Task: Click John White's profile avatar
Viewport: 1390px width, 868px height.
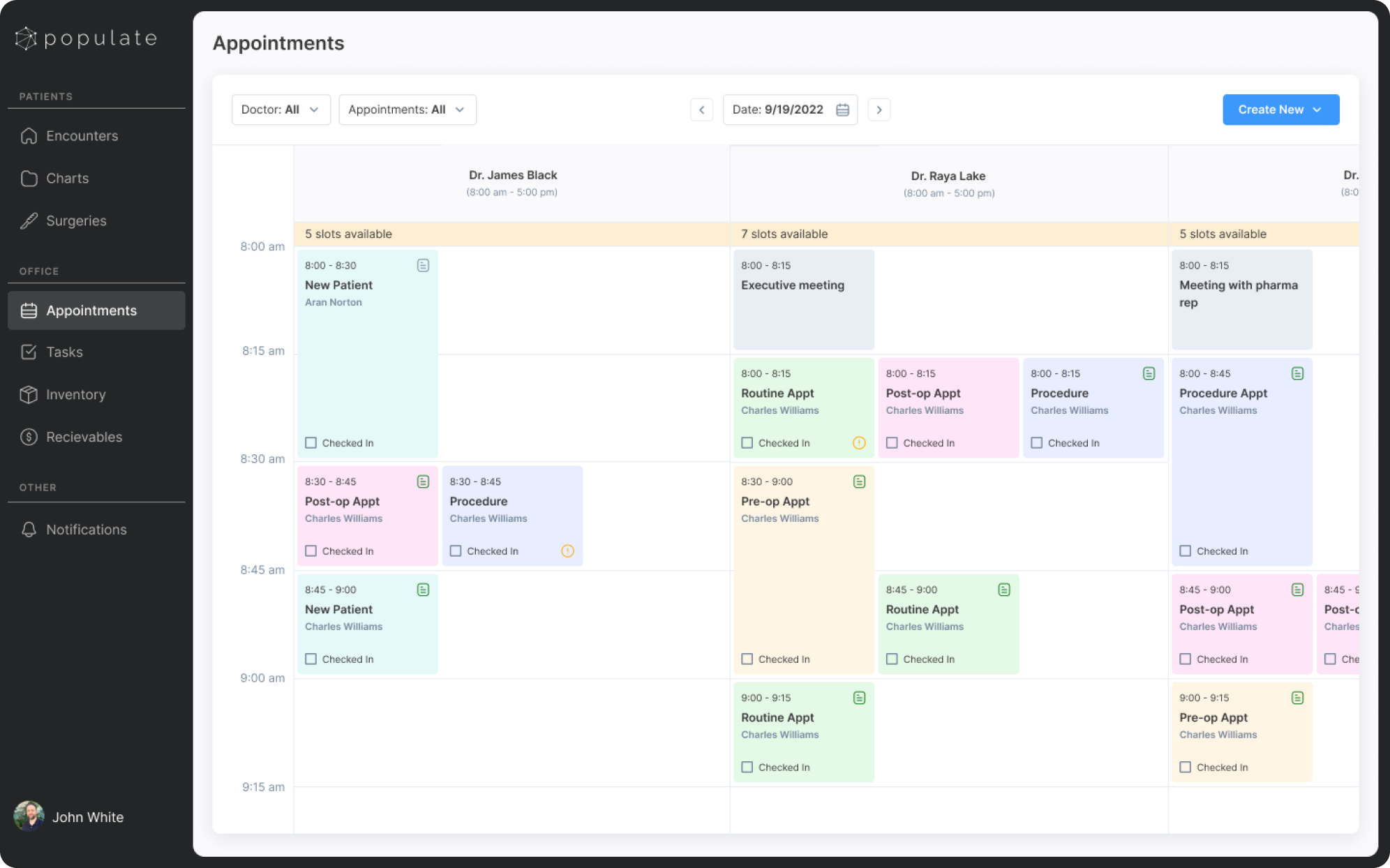Action: coord(28,817)
